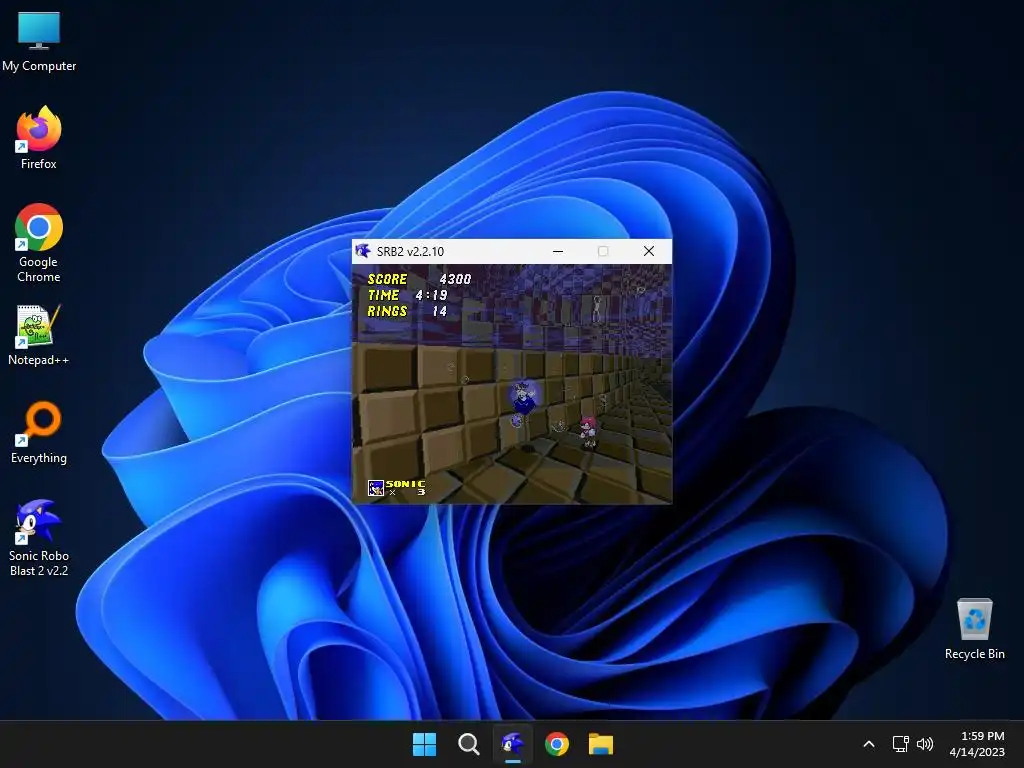Select the Recycle Bin icon
The image size is (1024, 768).
pos(974,629)
